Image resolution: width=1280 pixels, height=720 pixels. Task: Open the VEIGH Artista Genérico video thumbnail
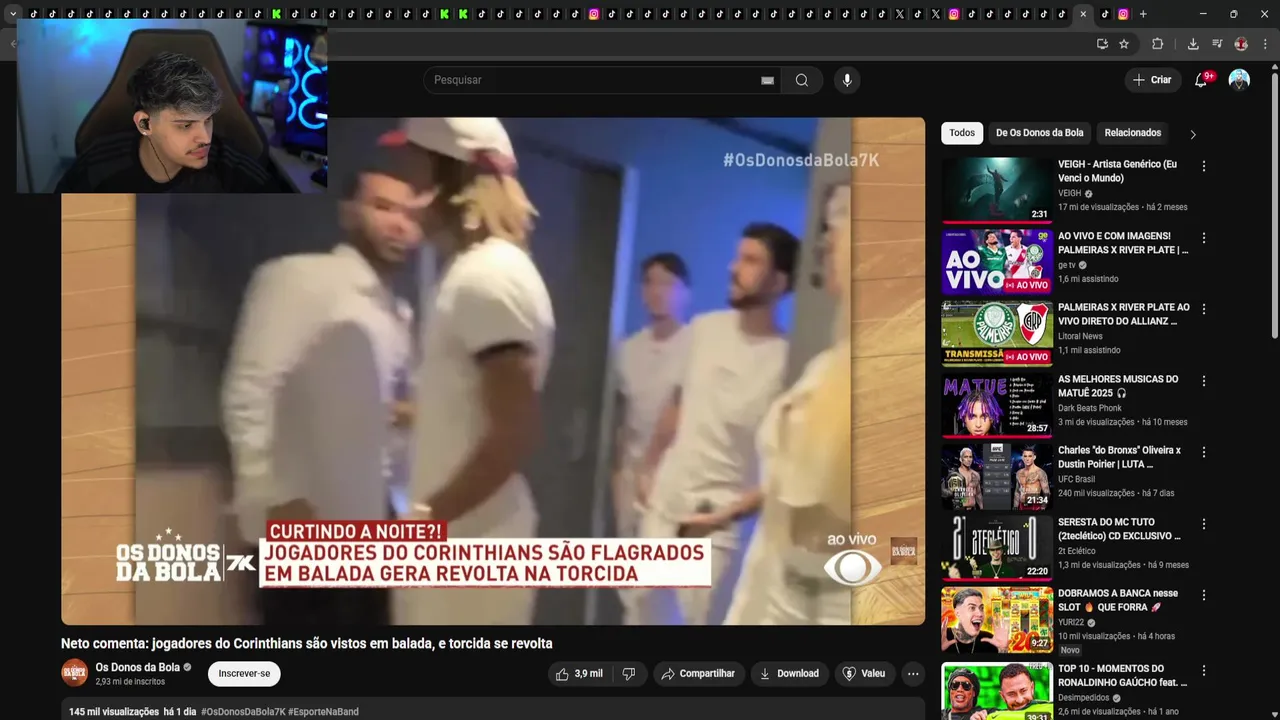click(x=997, y=190)
